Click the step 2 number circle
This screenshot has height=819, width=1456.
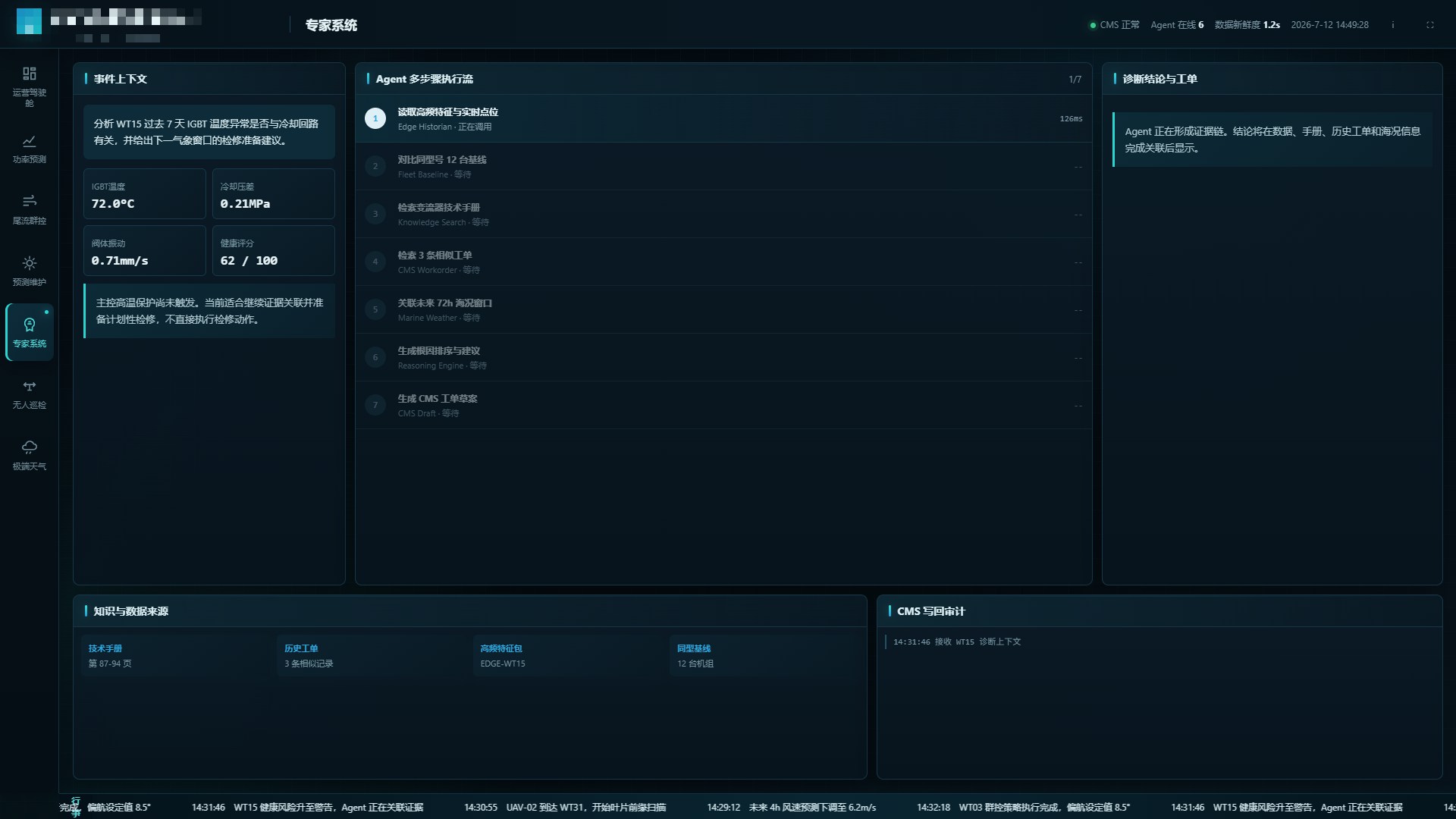click(375, 166)
